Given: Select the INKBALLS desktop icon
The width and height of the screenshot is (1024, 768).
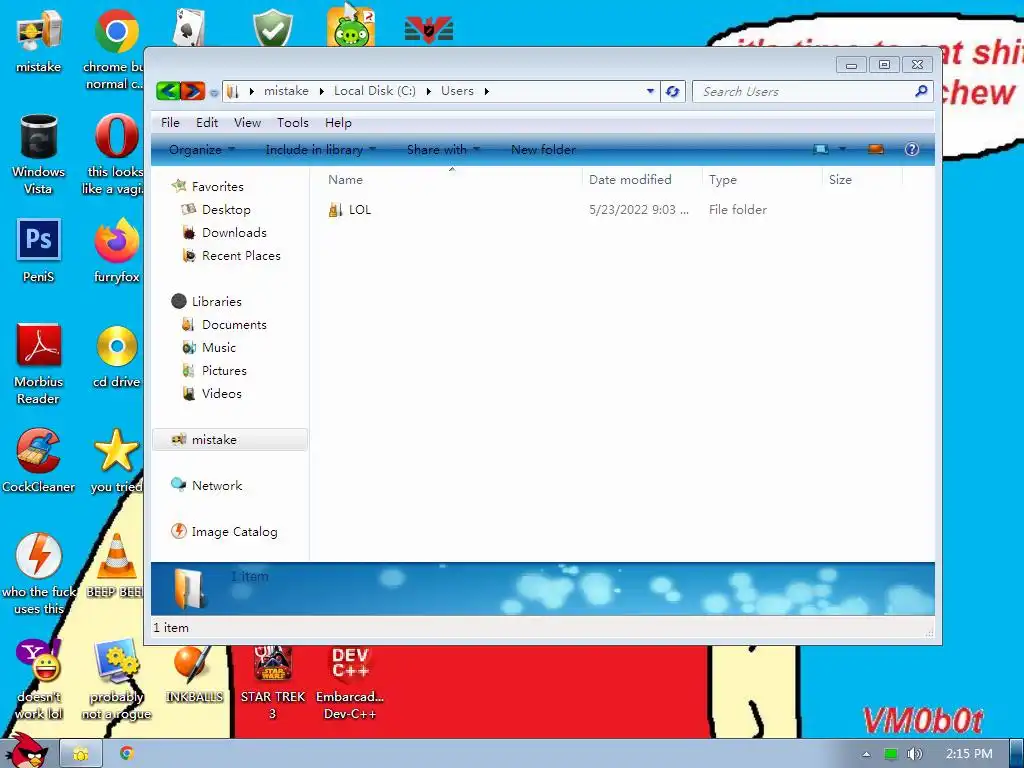Looking at the screenshot, I should pyautogui.click(x=194, y=674).
